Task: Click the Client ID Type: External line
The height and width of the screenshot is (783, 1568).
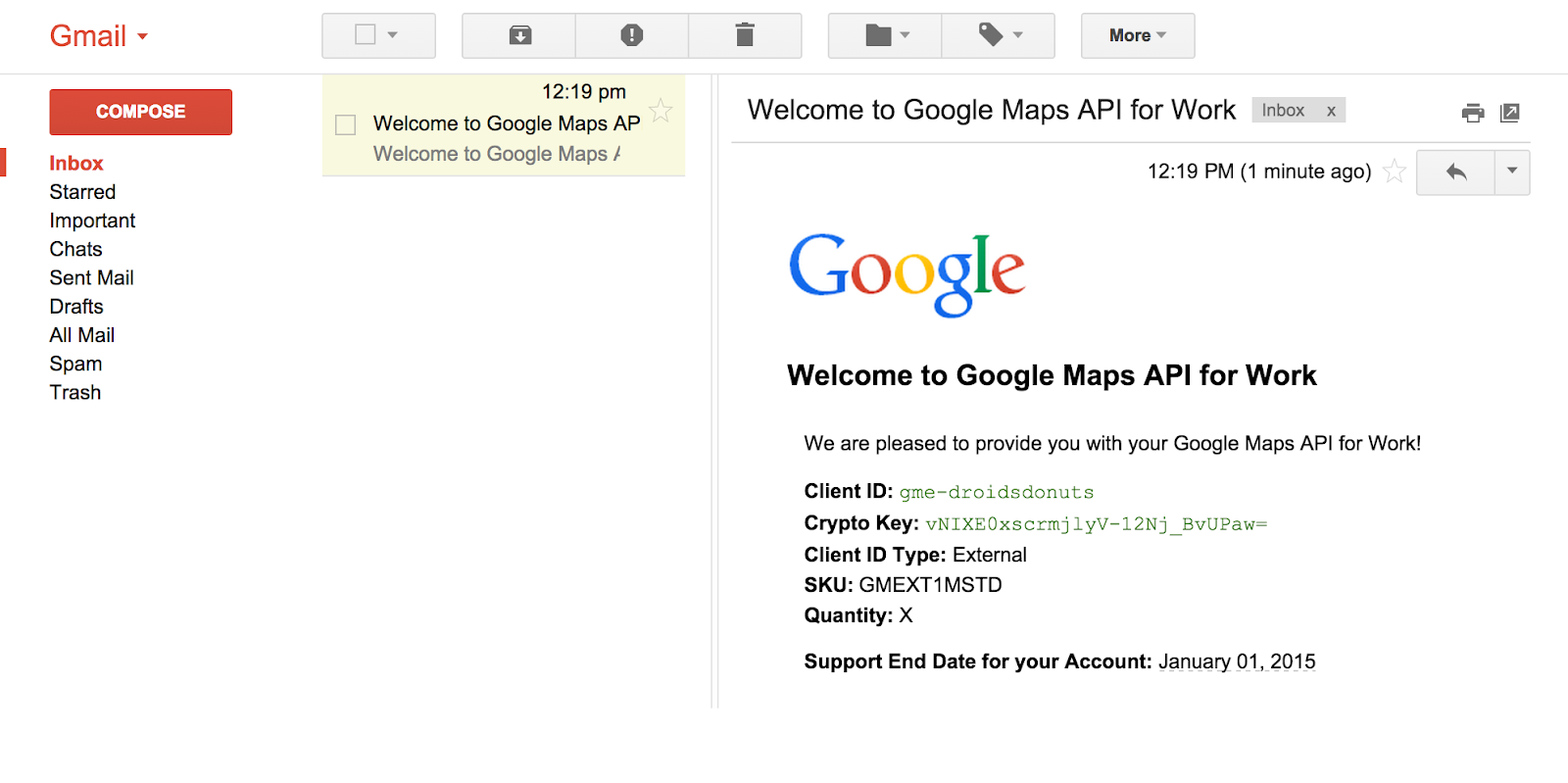Action: [x=915, y=555]
